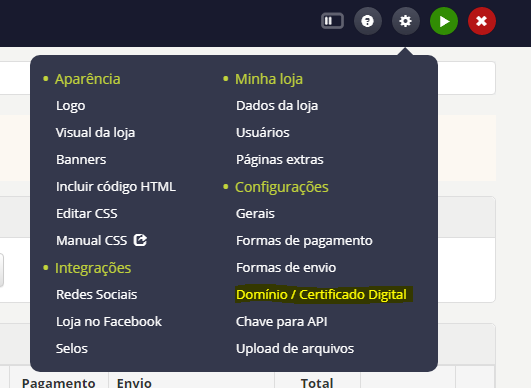
Task: Open the help question mark icon
Action: tap(367, 21)
